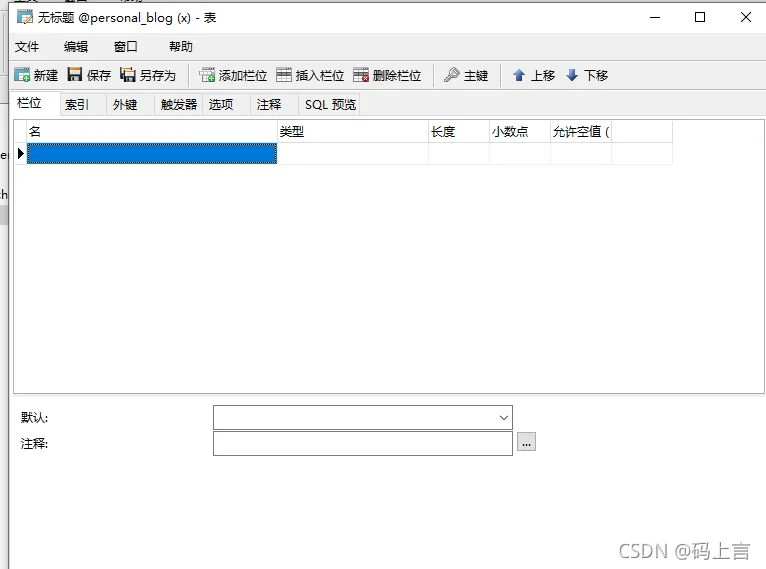
Task: Open the SQL 预览 tab
Action: (329, 105)
